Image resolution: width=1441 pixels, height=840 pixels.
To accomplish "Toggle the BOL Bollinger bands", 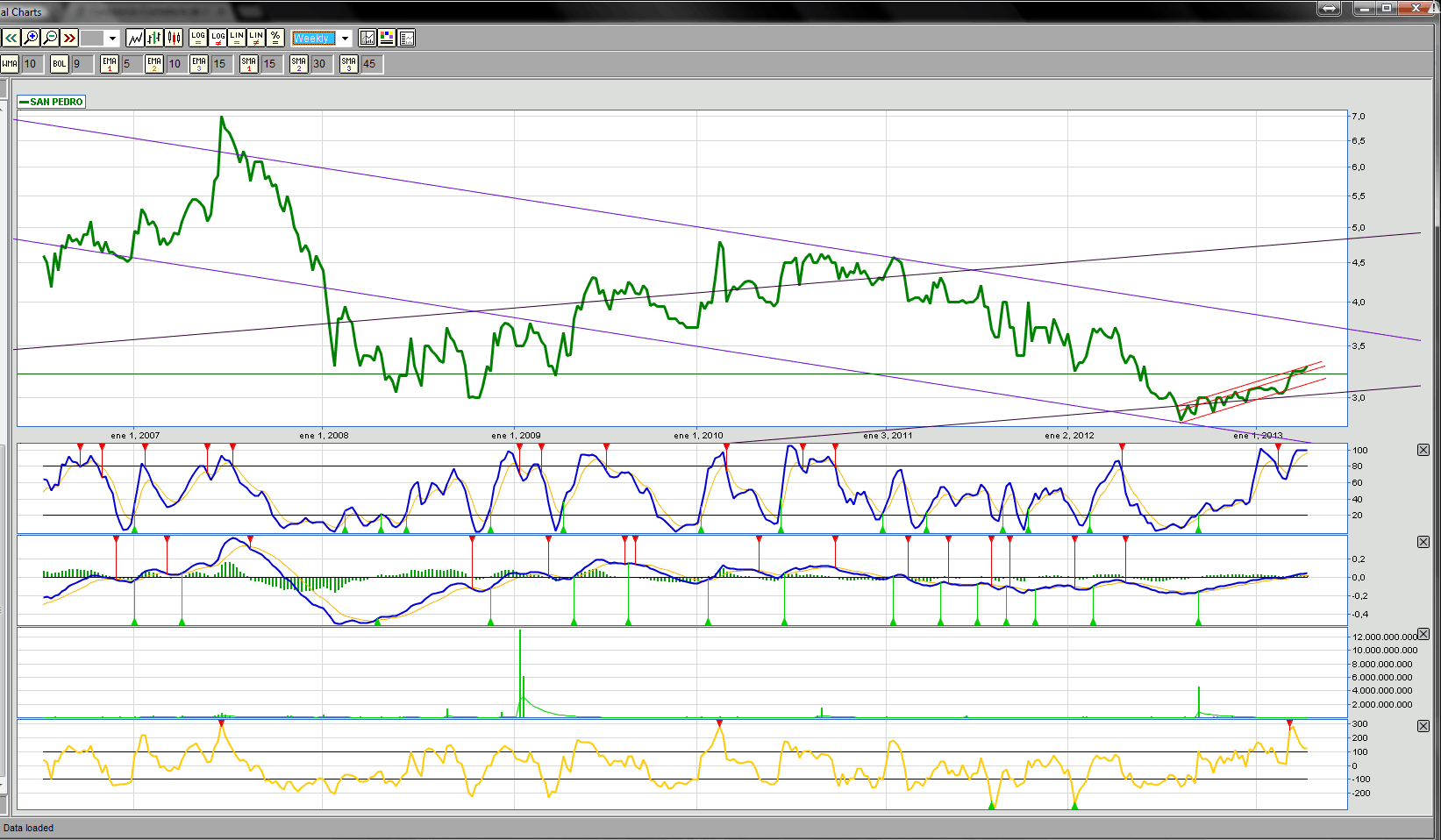I will coord(60,64).
